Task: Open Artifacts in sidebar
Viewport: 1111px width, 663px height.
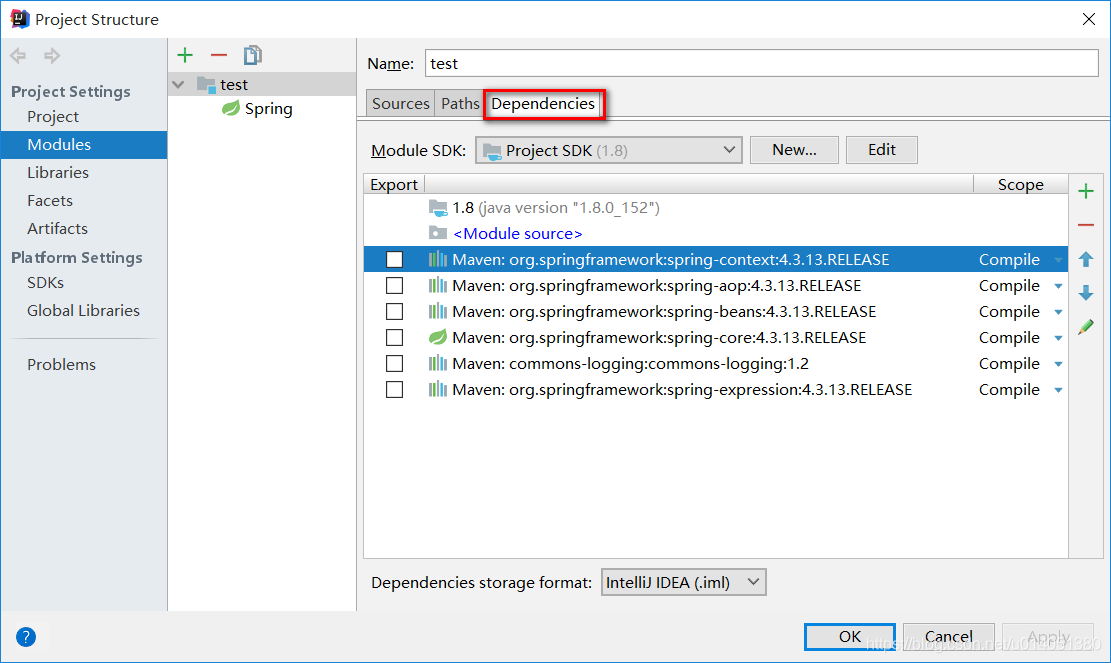Action: point(57,229)
